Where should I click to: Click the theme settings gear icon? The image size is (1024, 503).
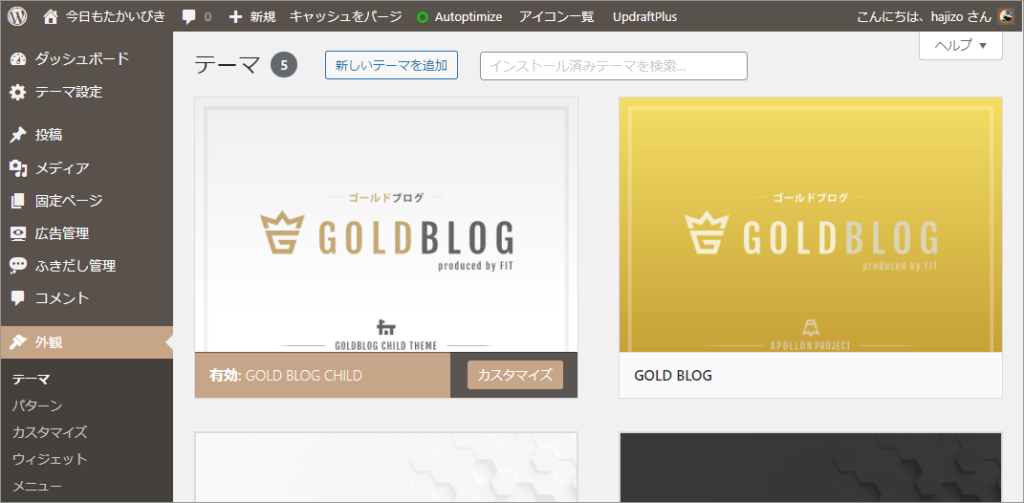[18, 92]
